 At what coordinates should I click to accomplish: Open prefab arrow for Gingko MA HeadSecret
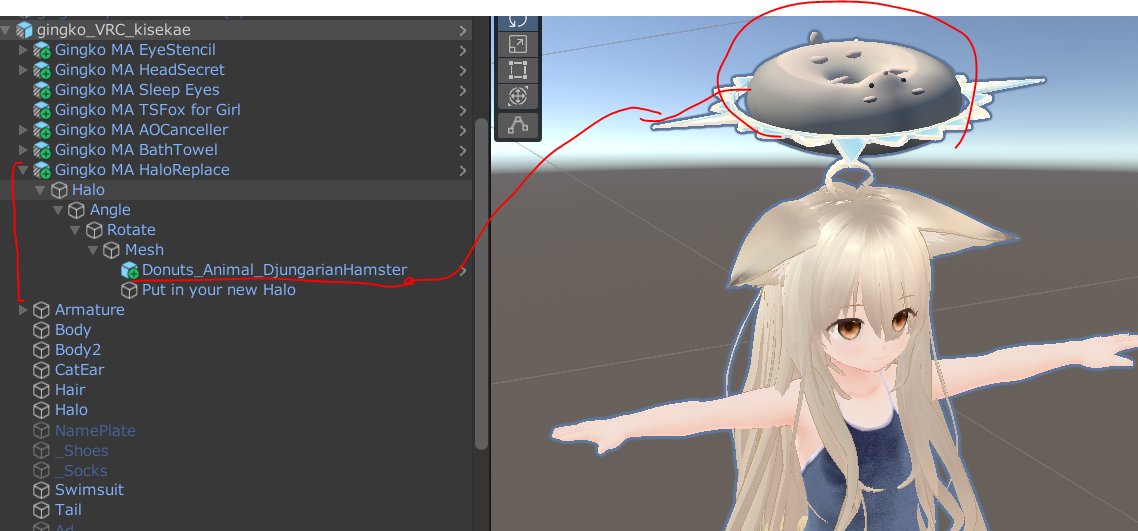(462, 70)
